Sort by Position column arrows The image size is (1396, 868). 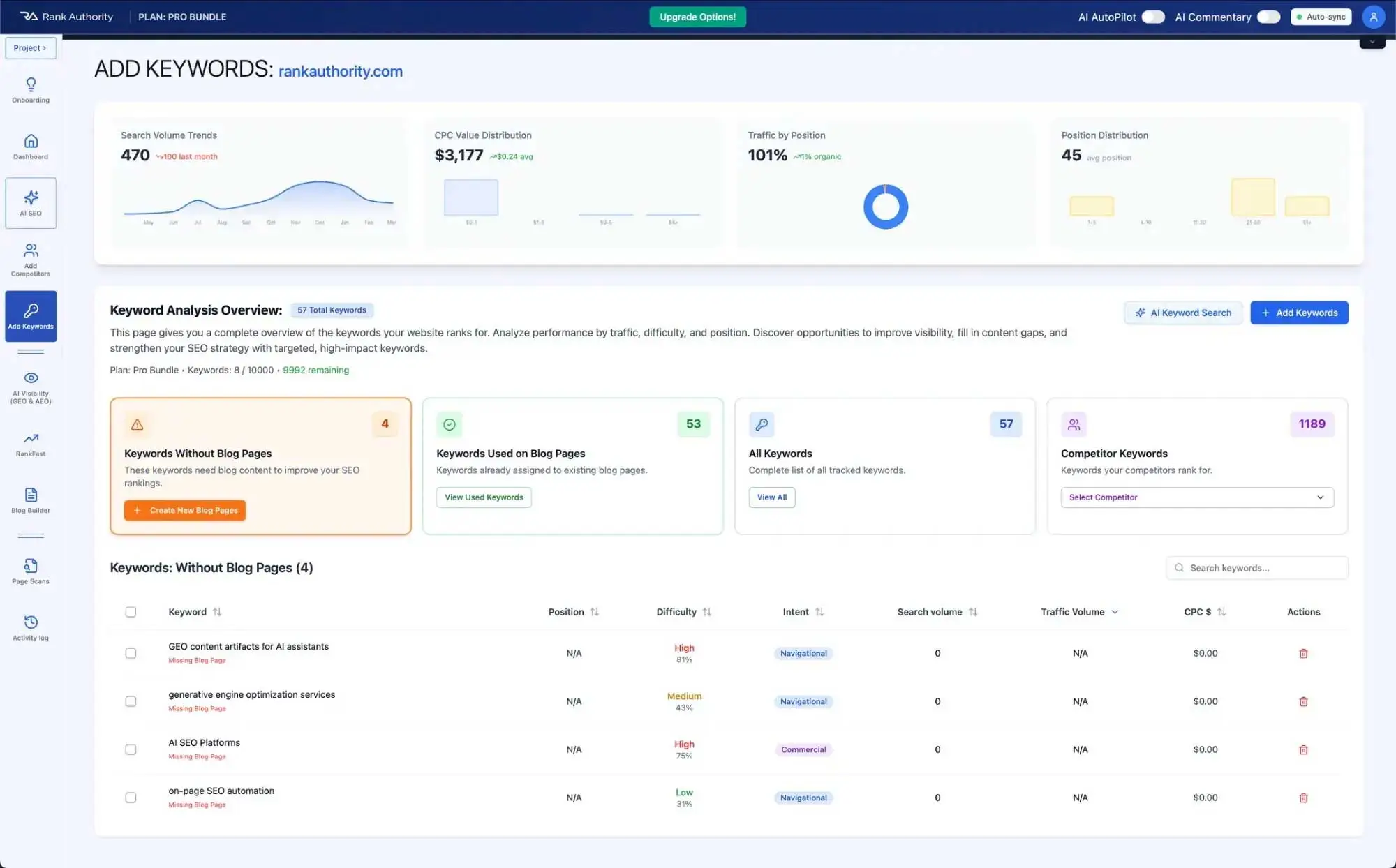595,612
